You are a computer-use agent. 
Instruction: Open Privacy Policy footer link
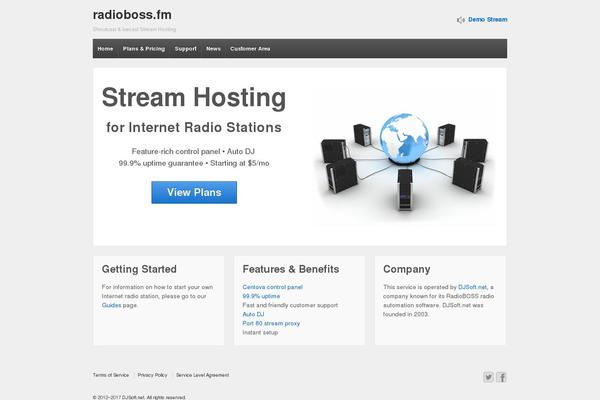[x=152, y=375]
